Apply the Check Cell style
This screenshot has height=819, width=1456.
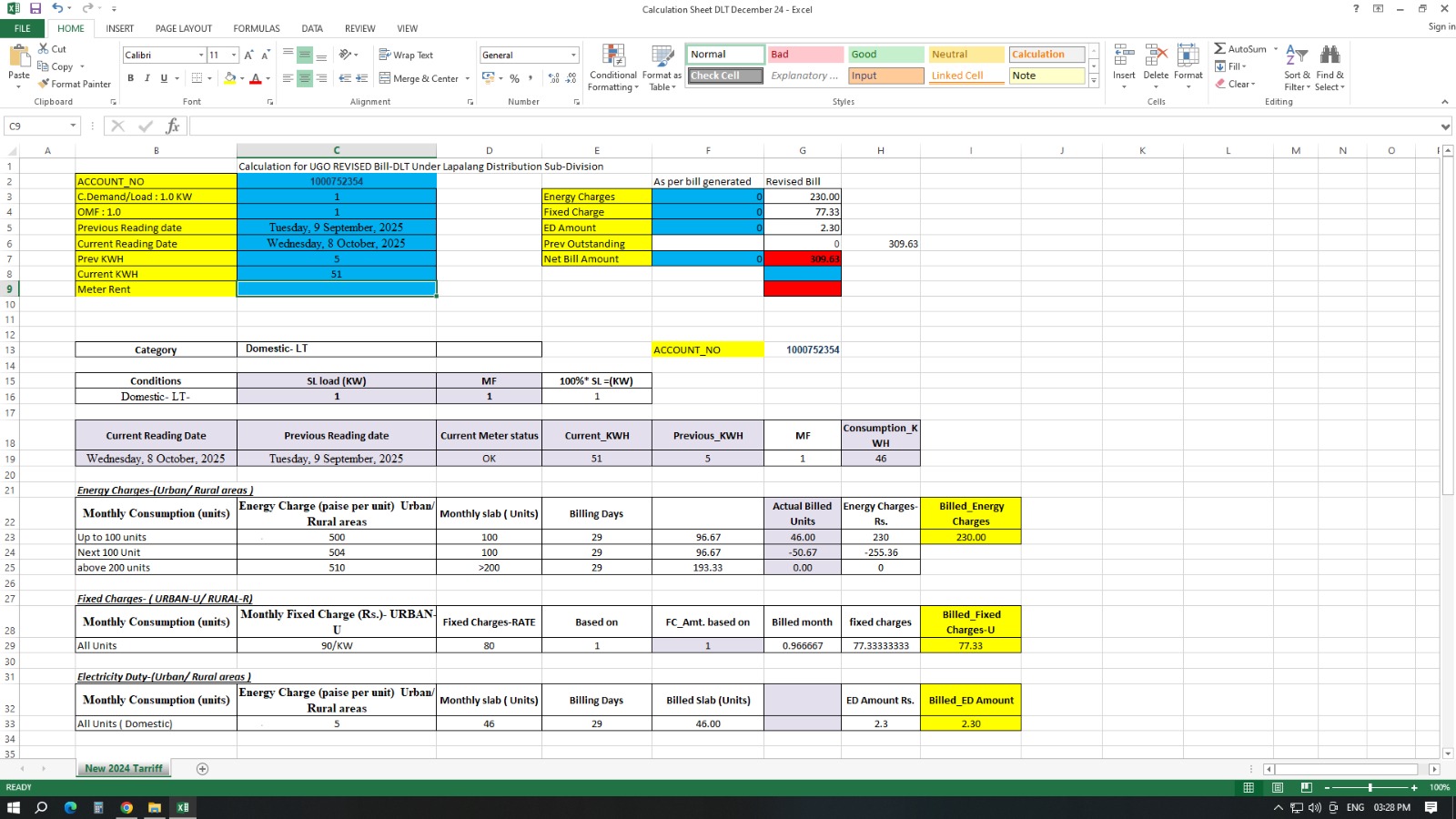(724, 76)
